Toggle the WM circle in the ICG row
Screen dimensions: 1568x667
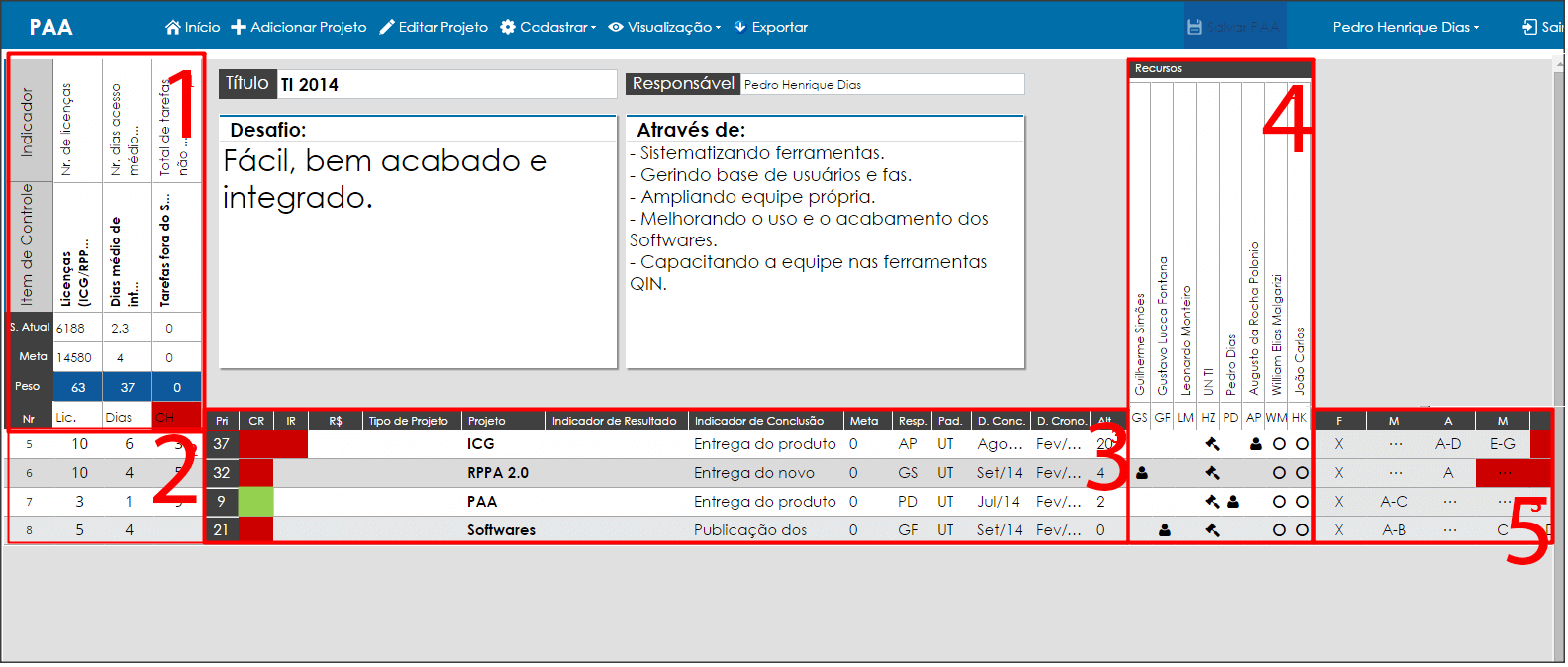[1279, 444]
